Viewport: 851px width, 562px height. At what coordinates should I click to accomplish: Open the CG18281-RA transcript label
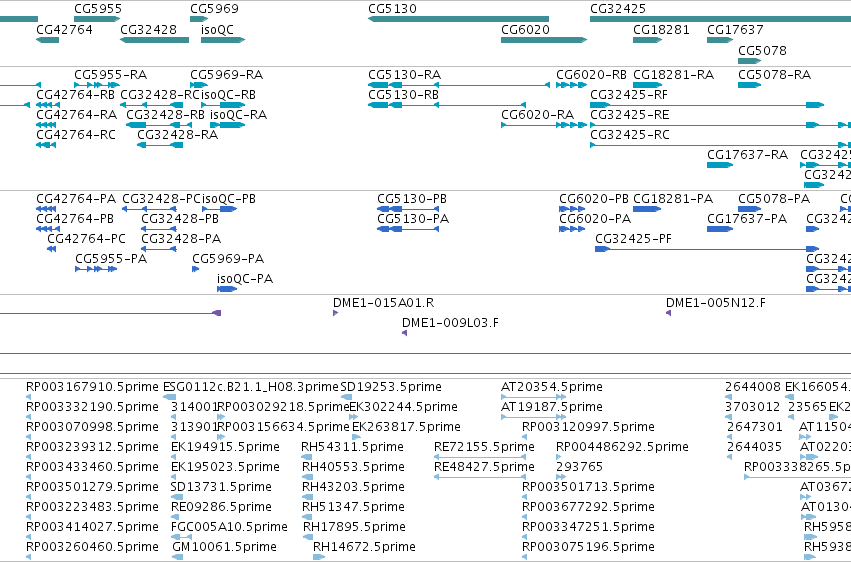pos(674,75)
